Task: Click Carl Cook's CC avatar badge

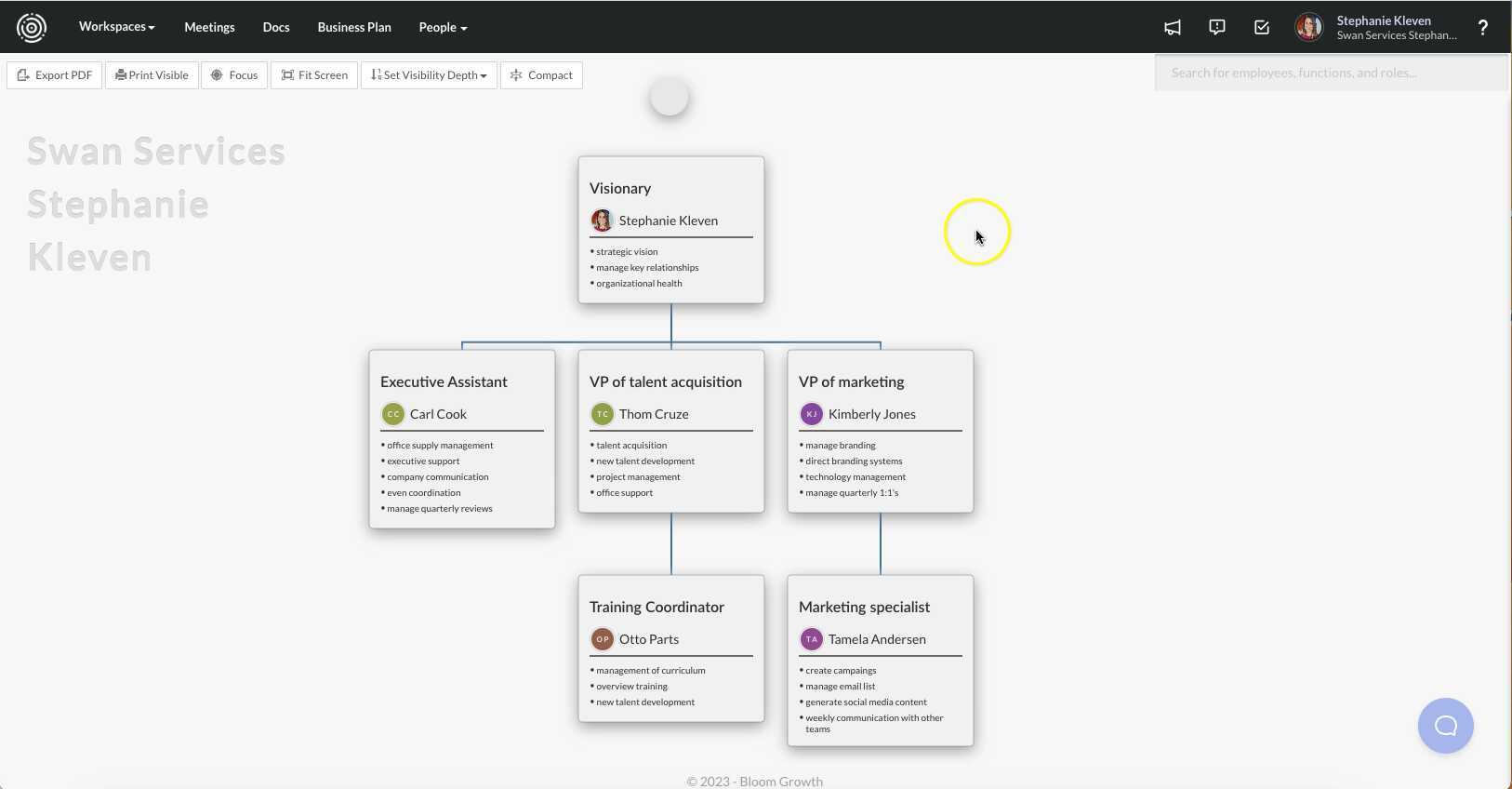Action: [393, 414]
